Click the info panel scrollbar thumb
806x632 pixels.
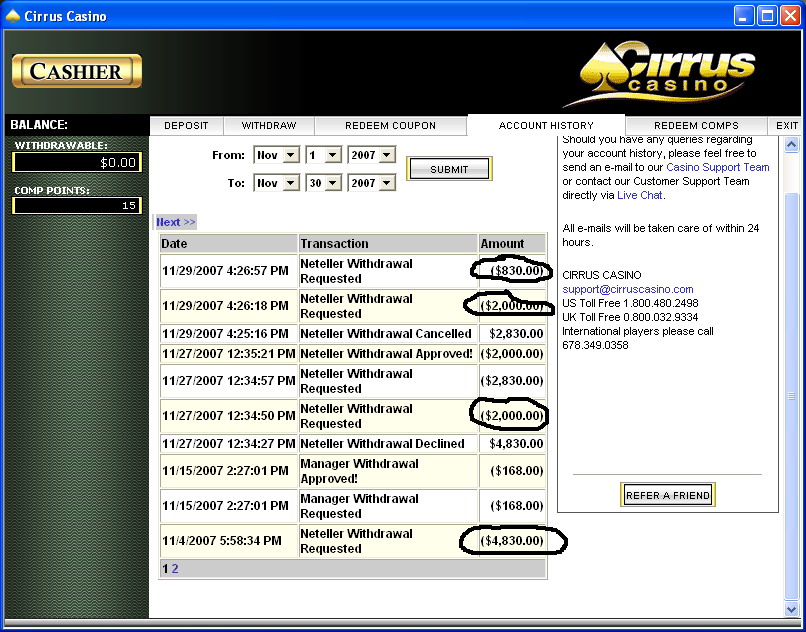792,396
